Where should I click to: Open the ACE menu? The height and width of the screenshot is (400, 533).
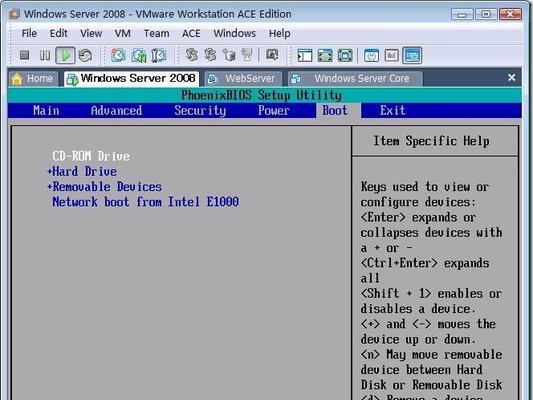191,33
